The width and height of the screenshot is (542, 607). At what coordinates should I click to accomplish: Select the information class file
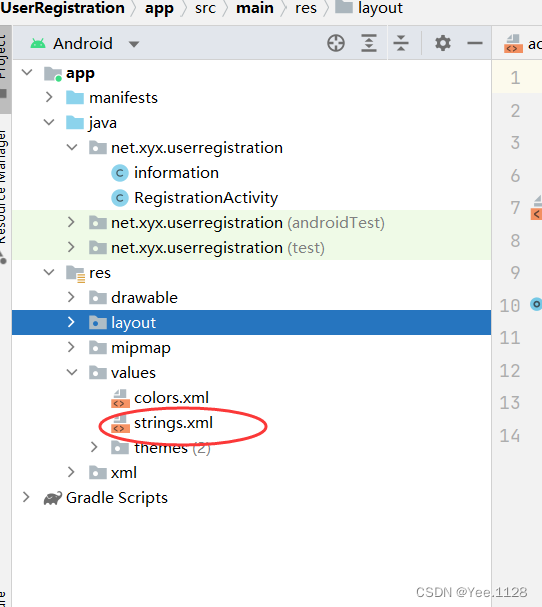point(176,173)
